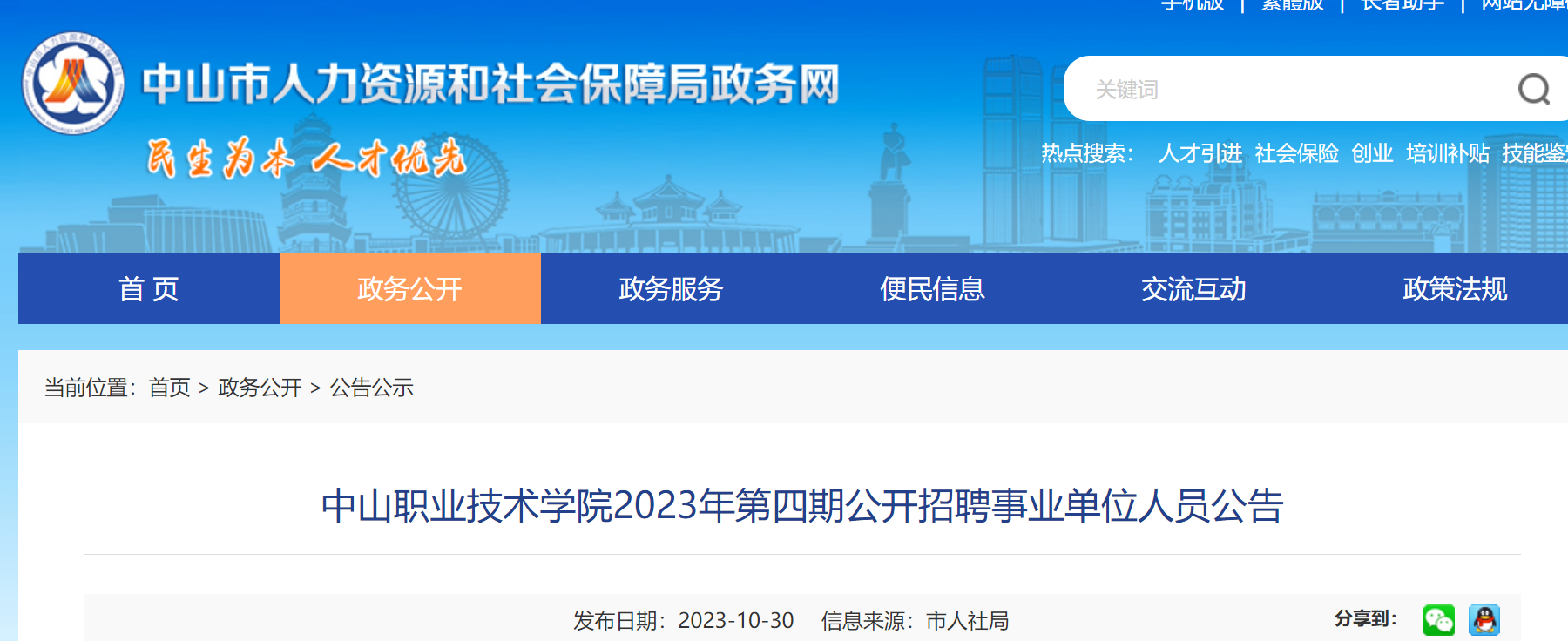Focus the 关键词 search input field
The width and height of the screenshot is (1568, 641).
1289,89
